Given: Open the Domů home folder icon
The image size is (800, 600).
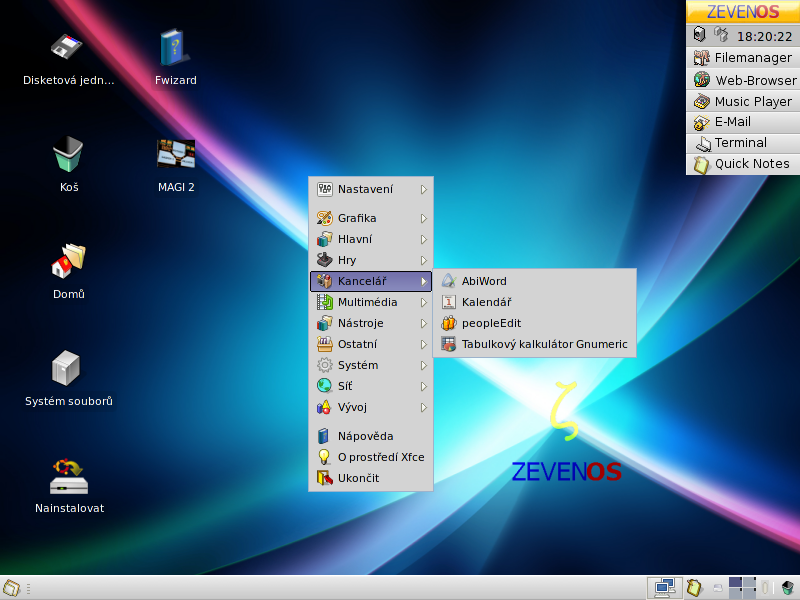Looking at the screenshot, I should click(x=68, y=261).
